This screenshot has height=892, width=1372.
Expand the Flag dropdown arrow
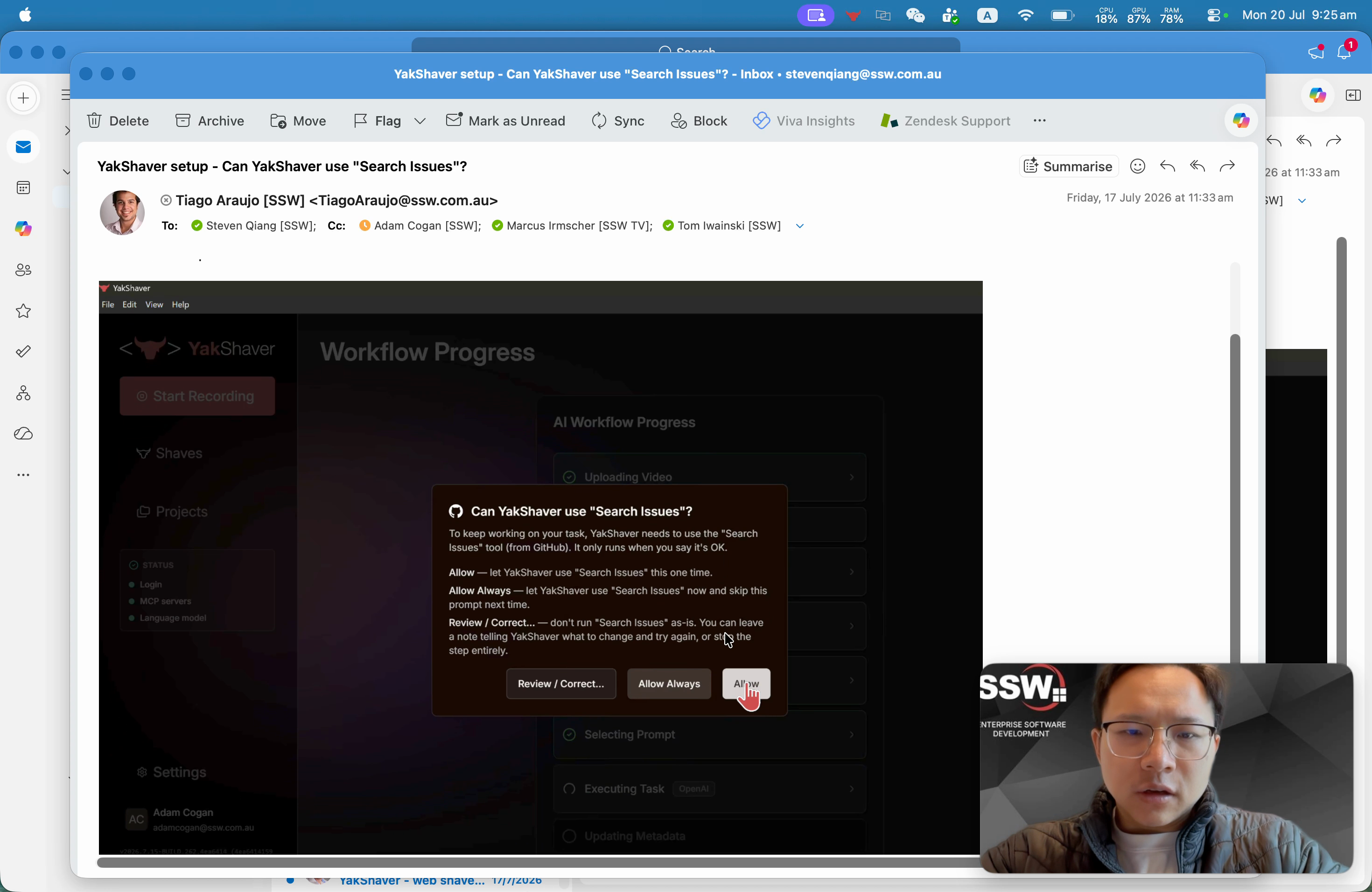(x=420, y=121)
